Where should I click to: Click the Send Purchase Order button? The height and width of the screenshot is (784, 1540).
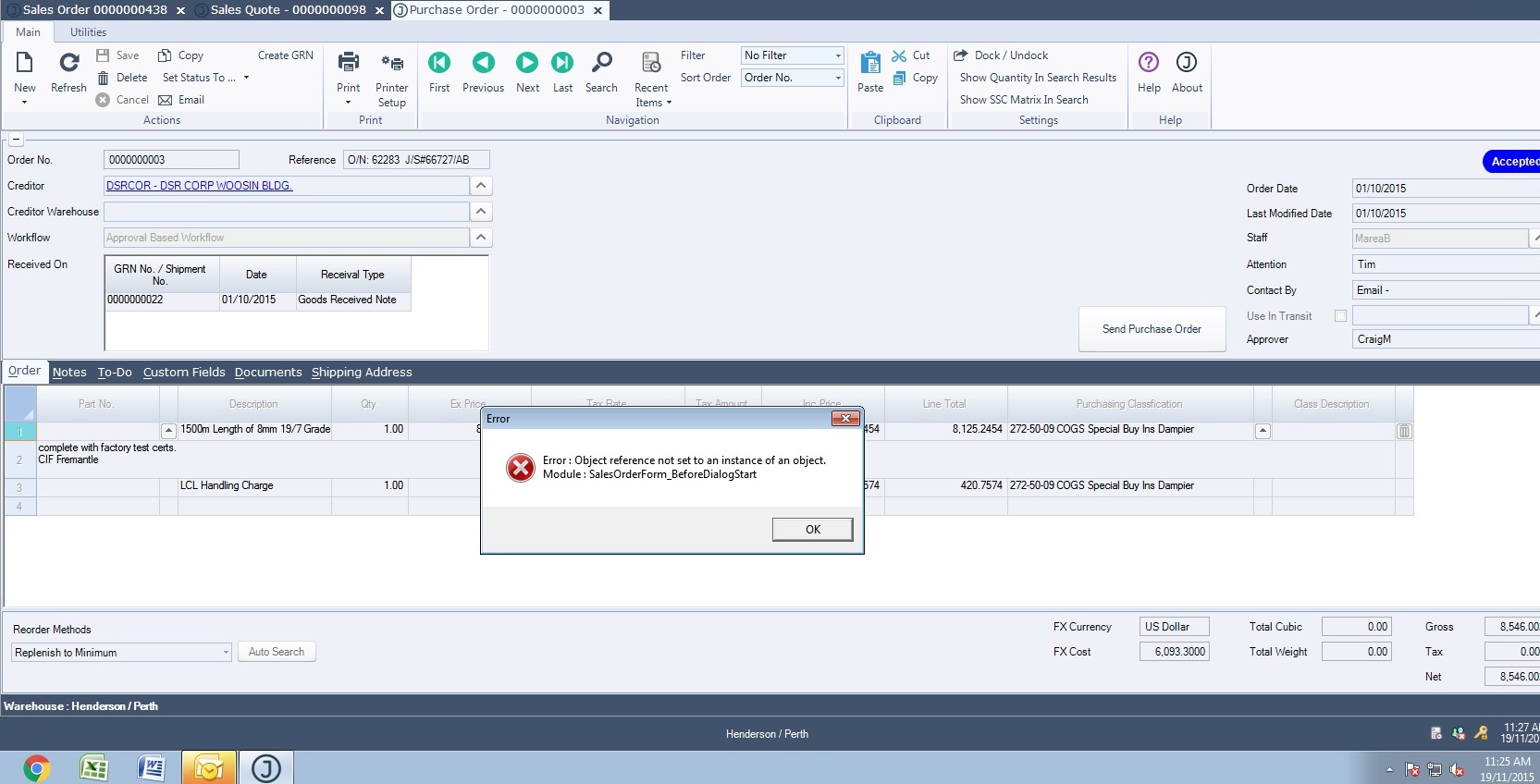(1152, 329)
